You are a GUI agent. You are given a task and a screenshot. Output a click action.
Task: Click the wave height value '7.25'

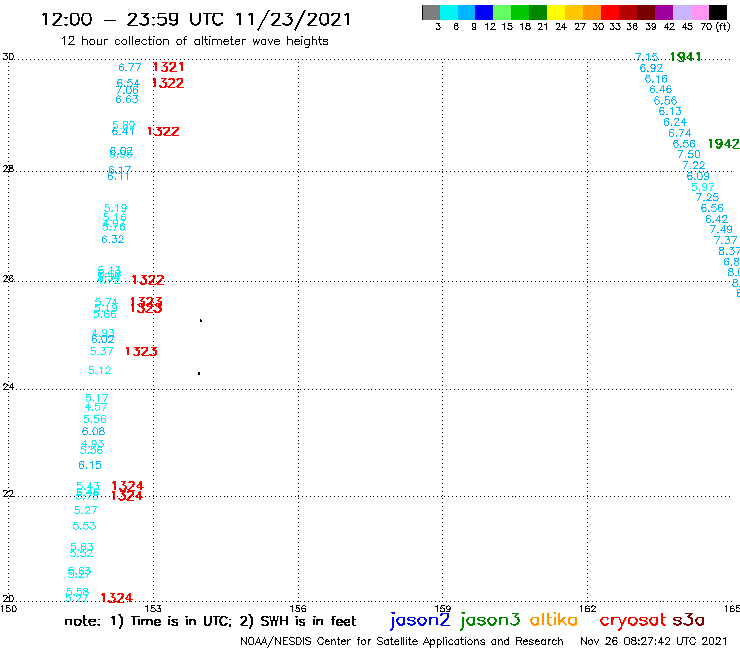tap(707, 197)
